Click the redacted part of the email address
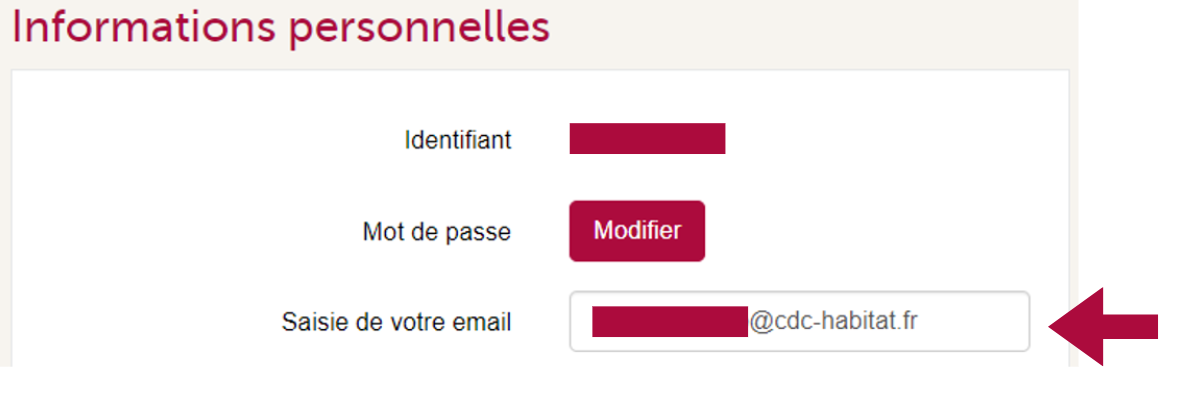1178x395 pixels. [669, 321]
